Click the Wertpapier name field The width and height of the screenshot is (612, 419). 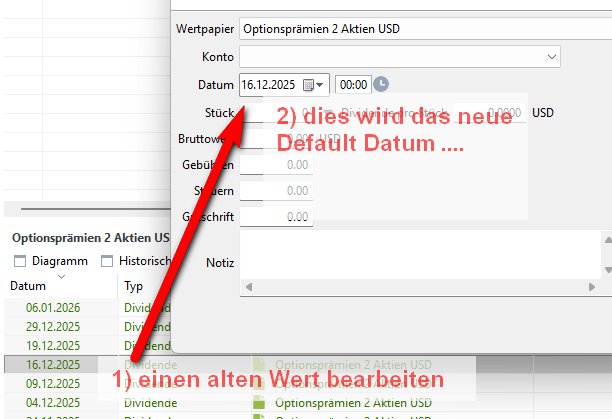pos(400,28)
